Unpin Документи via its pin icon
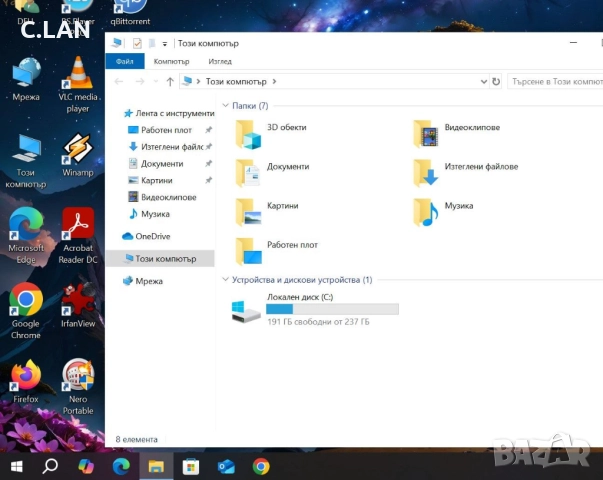This screenshot has height=480, width=603. (x=208, y=163)
